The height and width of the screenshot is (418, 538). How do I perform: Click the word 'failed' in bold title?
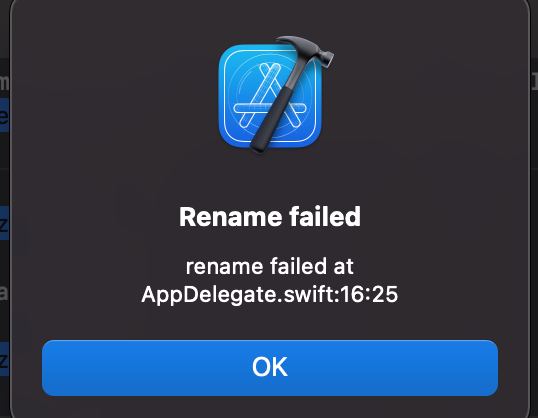(x=325, y=217)
